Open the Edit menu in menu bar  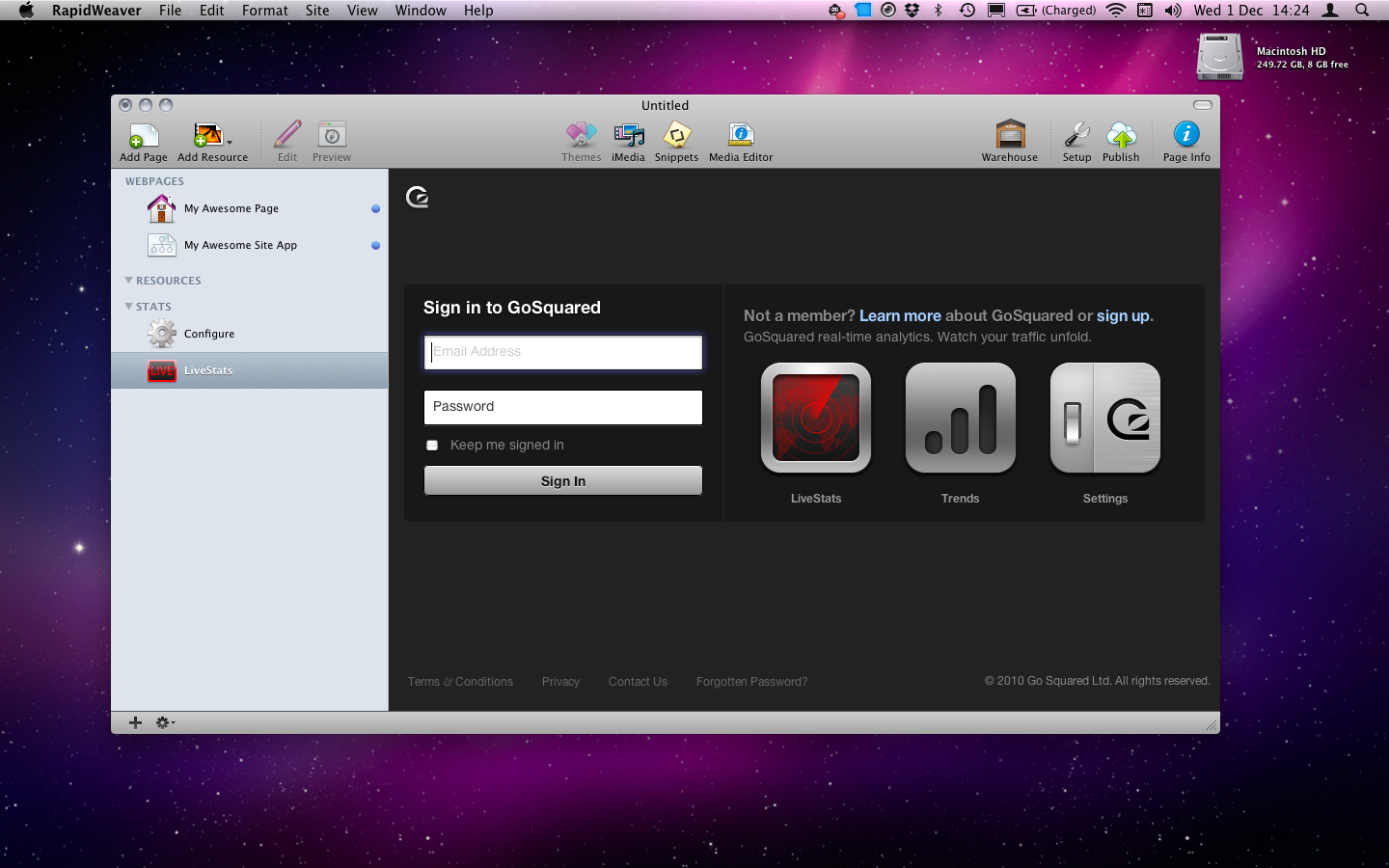[x=211, y=11]
